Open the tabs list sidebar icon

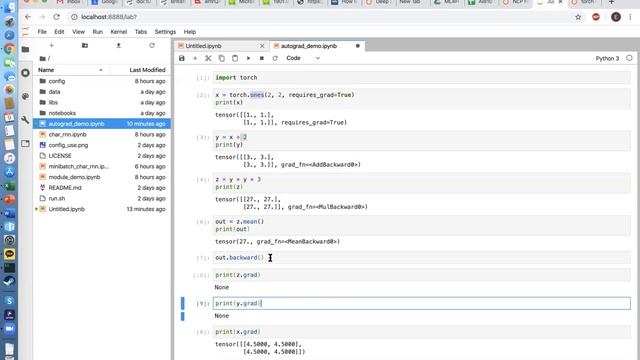(25, 144)
